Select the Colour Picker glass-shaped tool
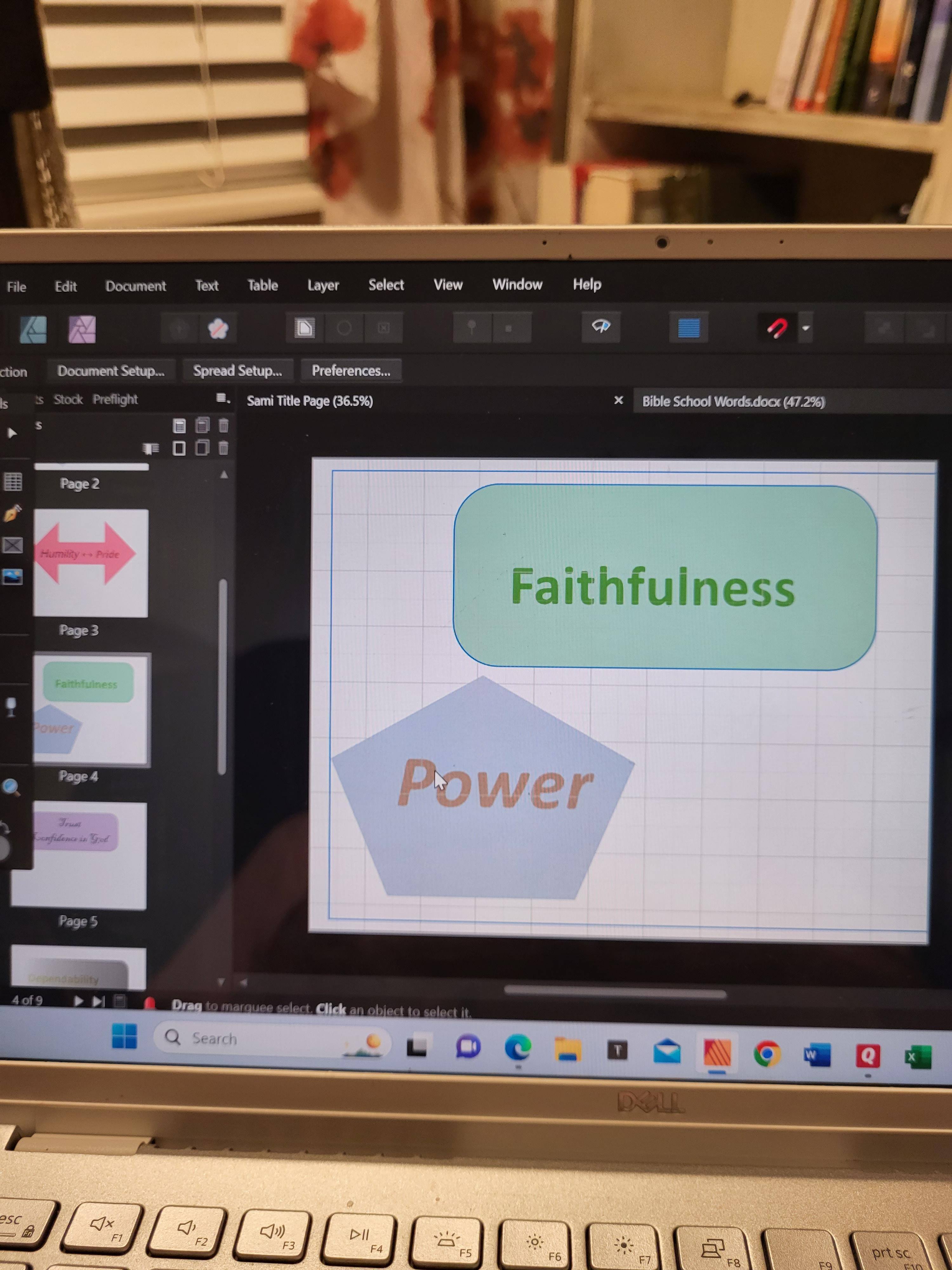952x1270 pixels. pyautogui.click(x=11, y=707)
